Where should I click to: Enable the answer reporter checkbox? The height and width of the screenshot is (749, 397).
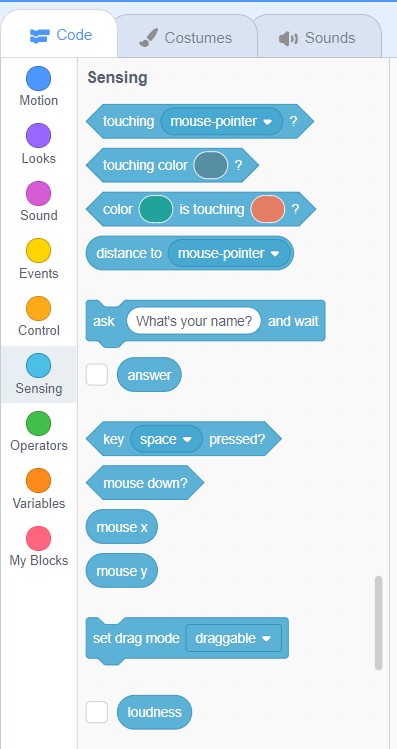[x=97, y=374]
